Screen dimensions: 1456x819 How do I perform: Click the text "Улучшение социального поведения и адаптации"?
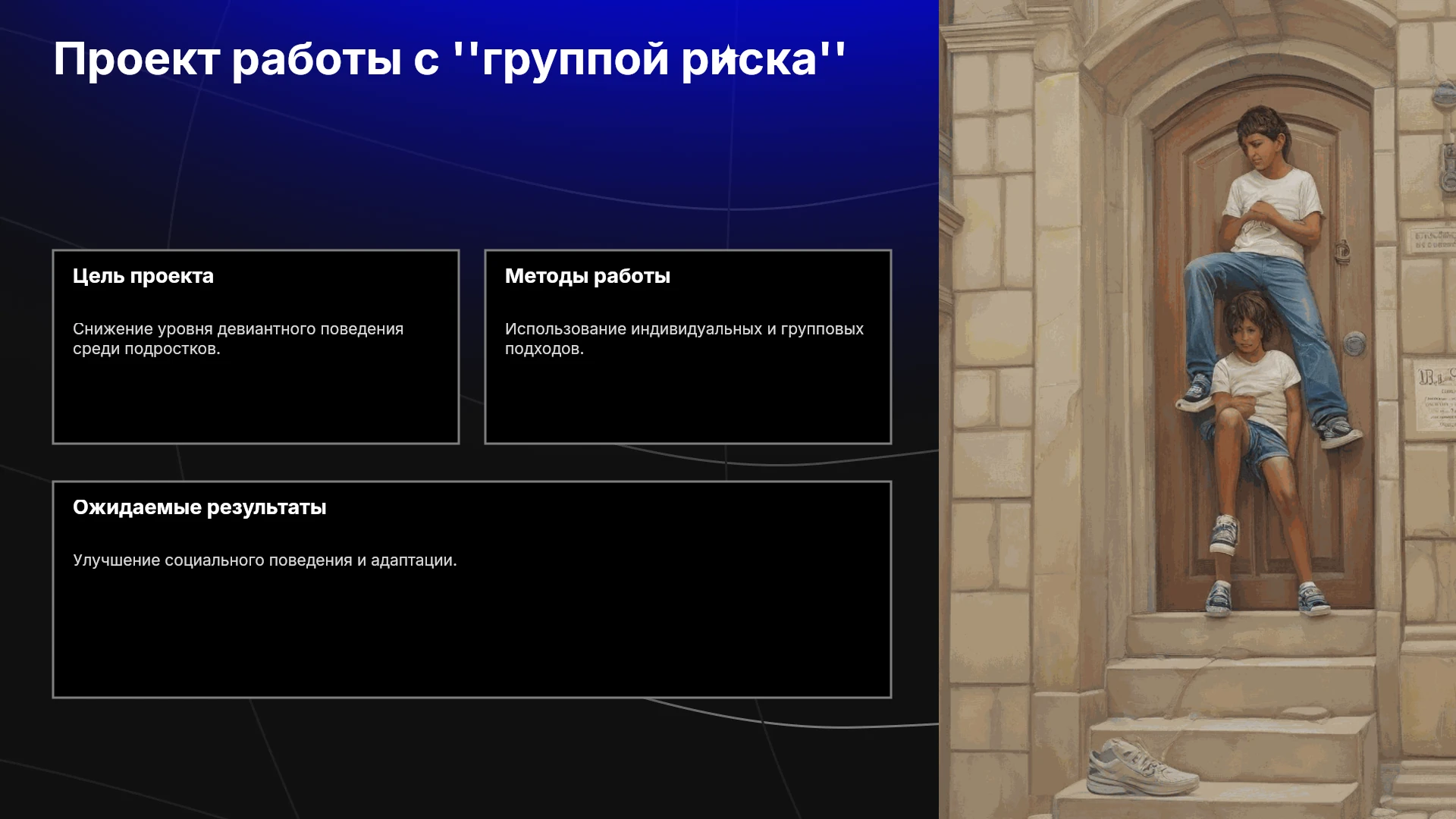click(x=265, y=560)
